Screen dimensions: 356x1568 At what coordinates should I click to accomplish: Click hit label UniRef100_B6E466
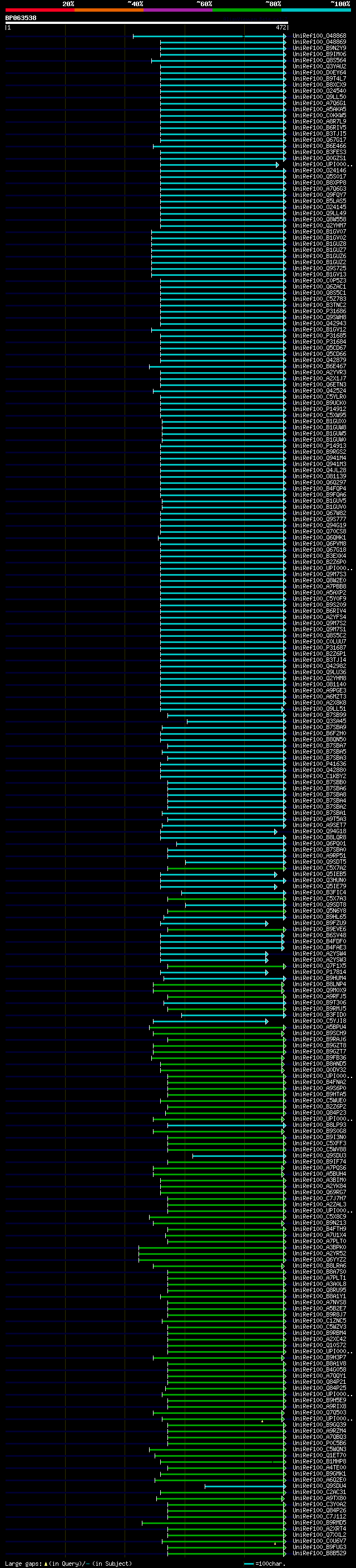pos(319,146)
